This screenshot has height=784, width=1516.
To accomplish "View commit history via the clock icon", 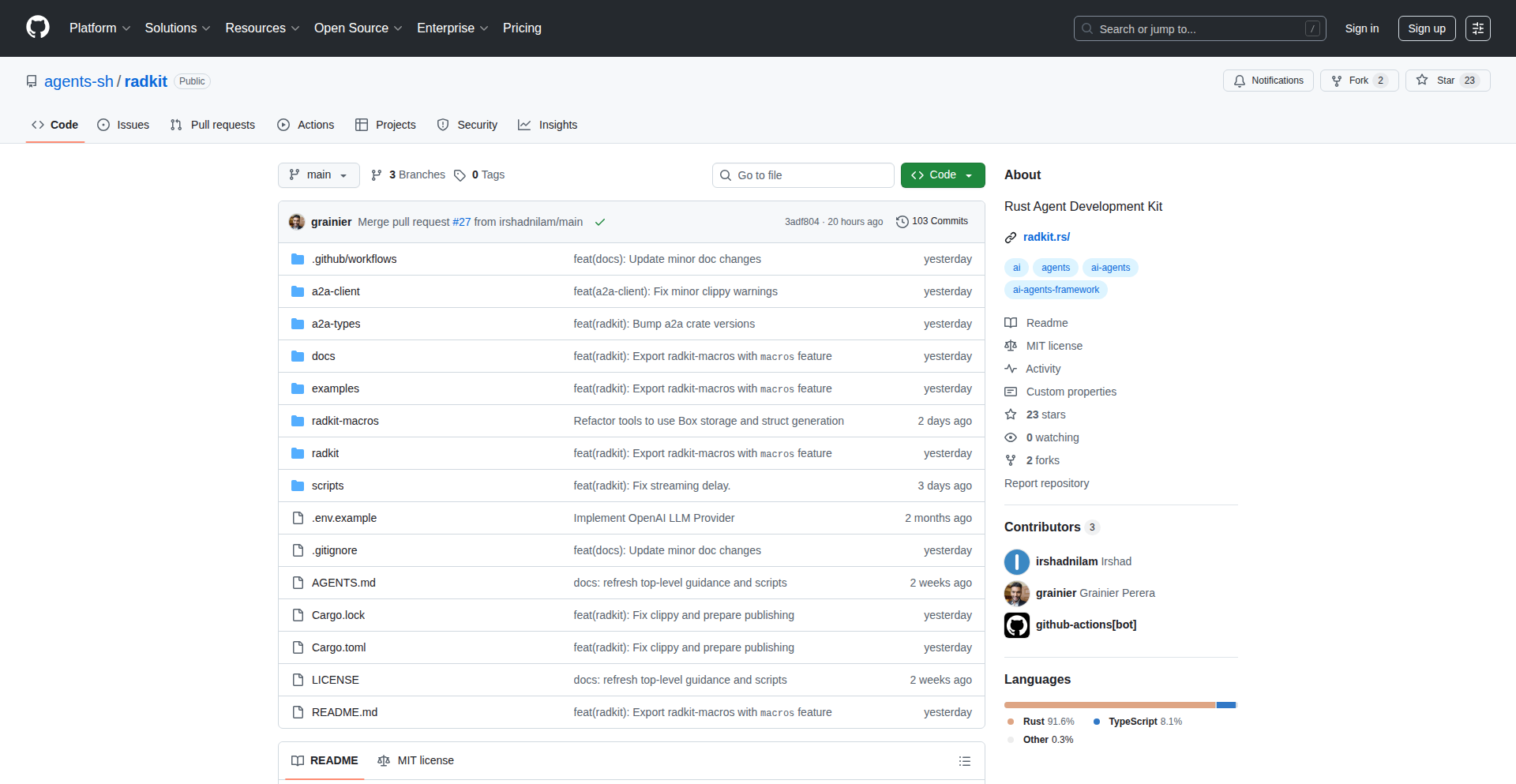I will click(x=902, y=222).
